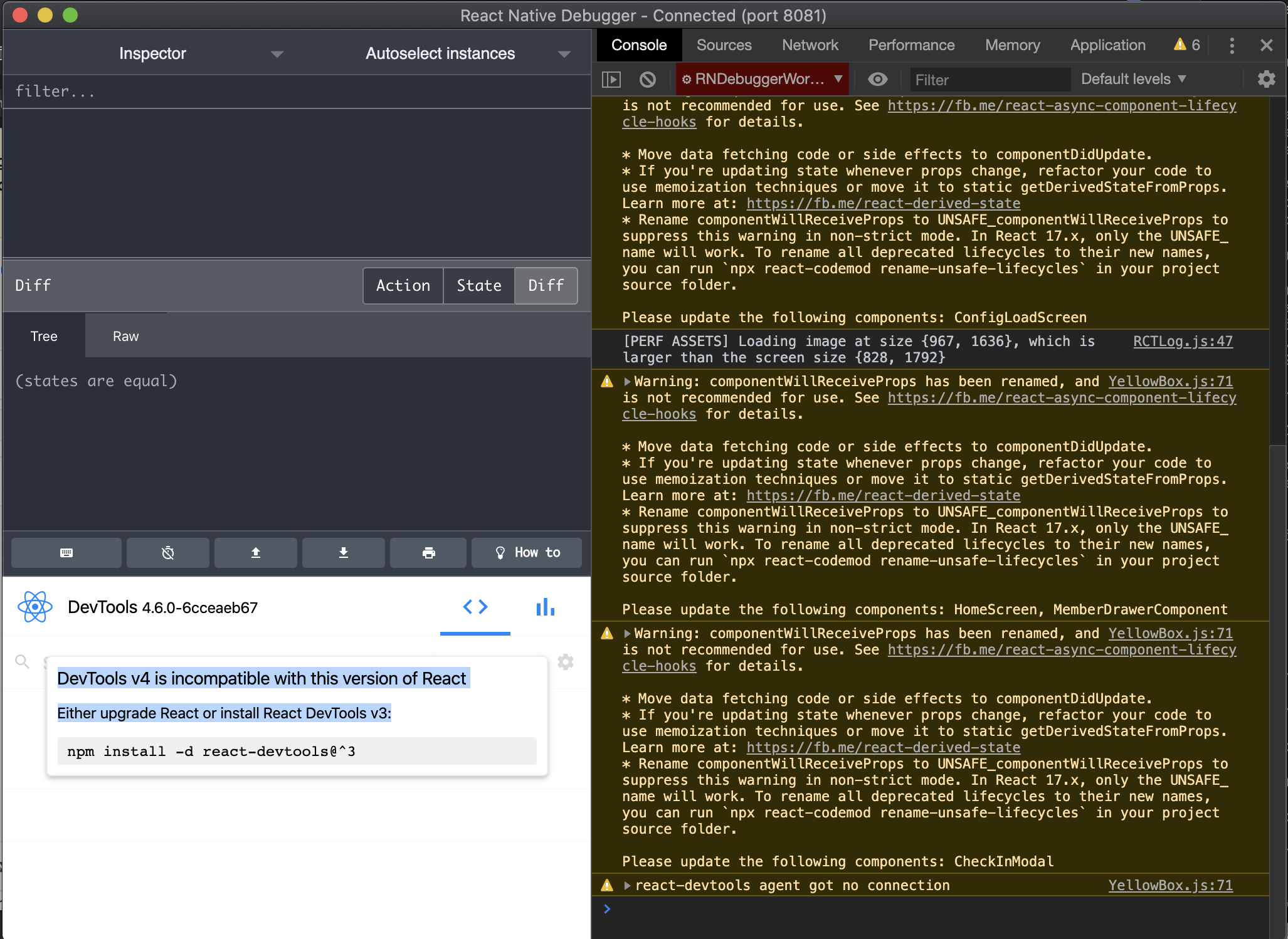
Task: Open the Sources tab
Action: pos(724,45)
